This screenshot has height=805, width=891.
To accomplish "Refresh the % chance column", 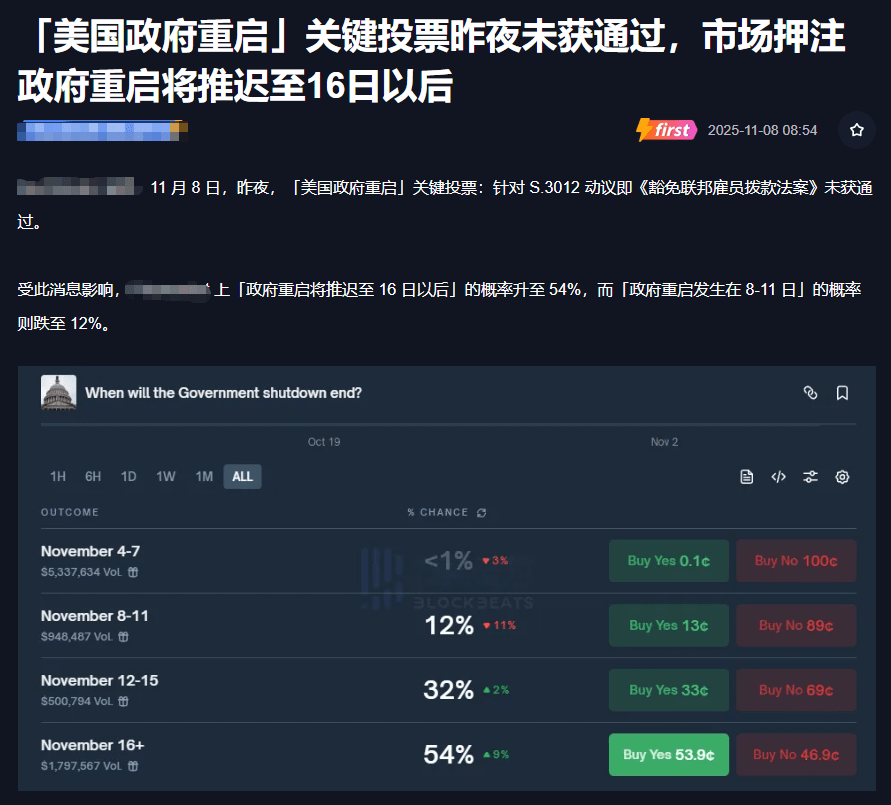I will [x=481, y=512].
